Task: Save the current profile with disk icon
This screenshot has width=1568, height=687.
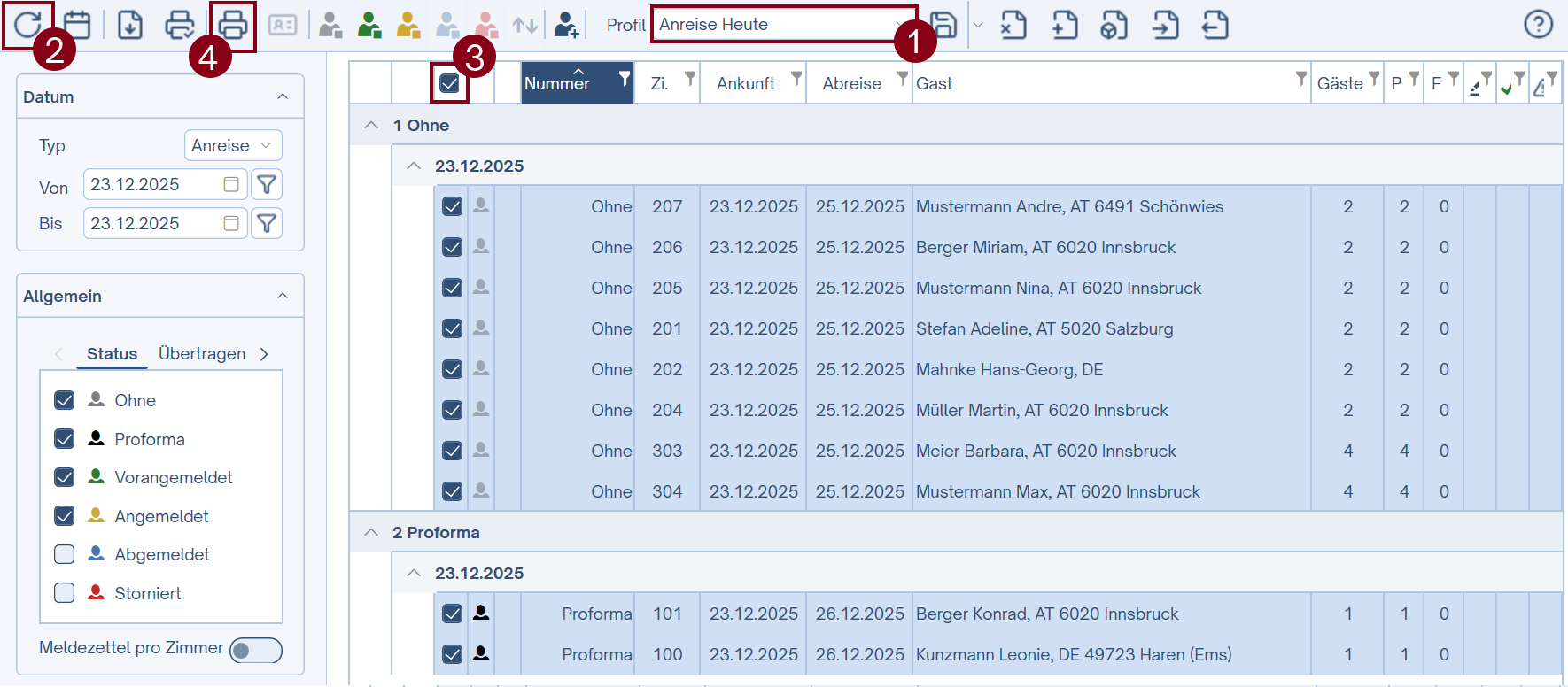Action: pos(944,25)
